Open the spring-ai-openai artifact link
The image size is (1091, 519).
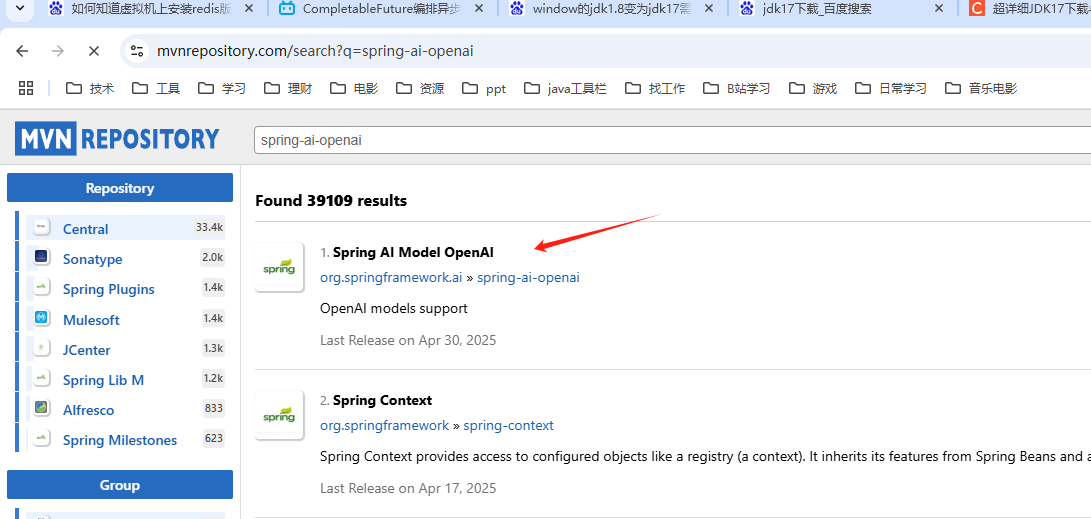click(x=528, y=277)
